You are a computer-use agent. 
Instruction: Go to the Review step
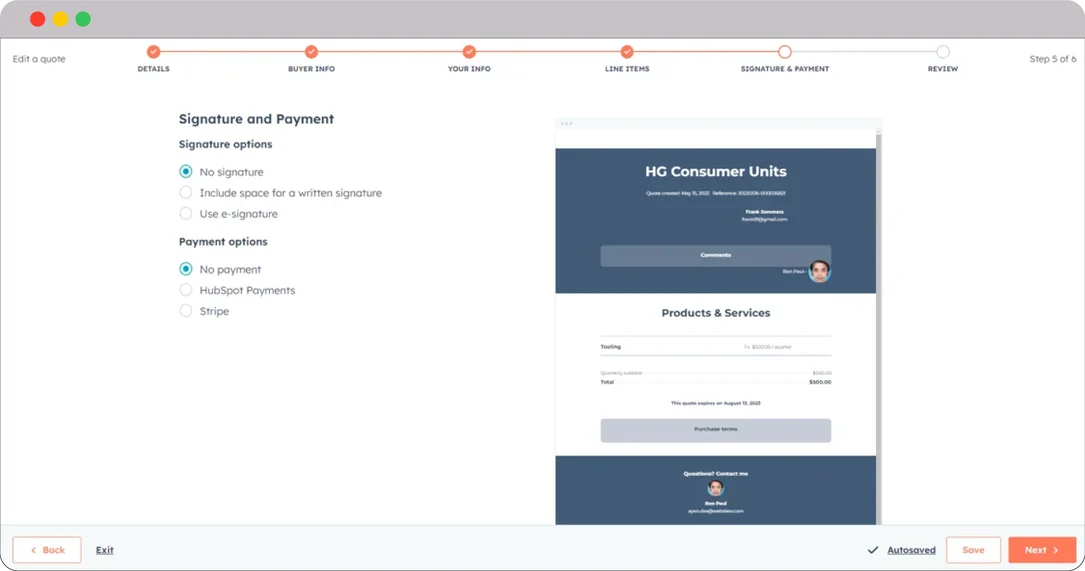point(942,52)
